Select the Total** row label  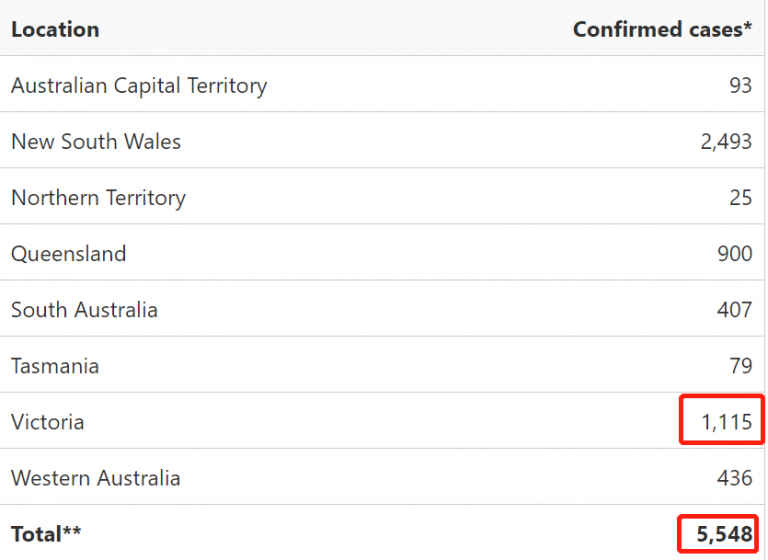click(x=46, y=534)
